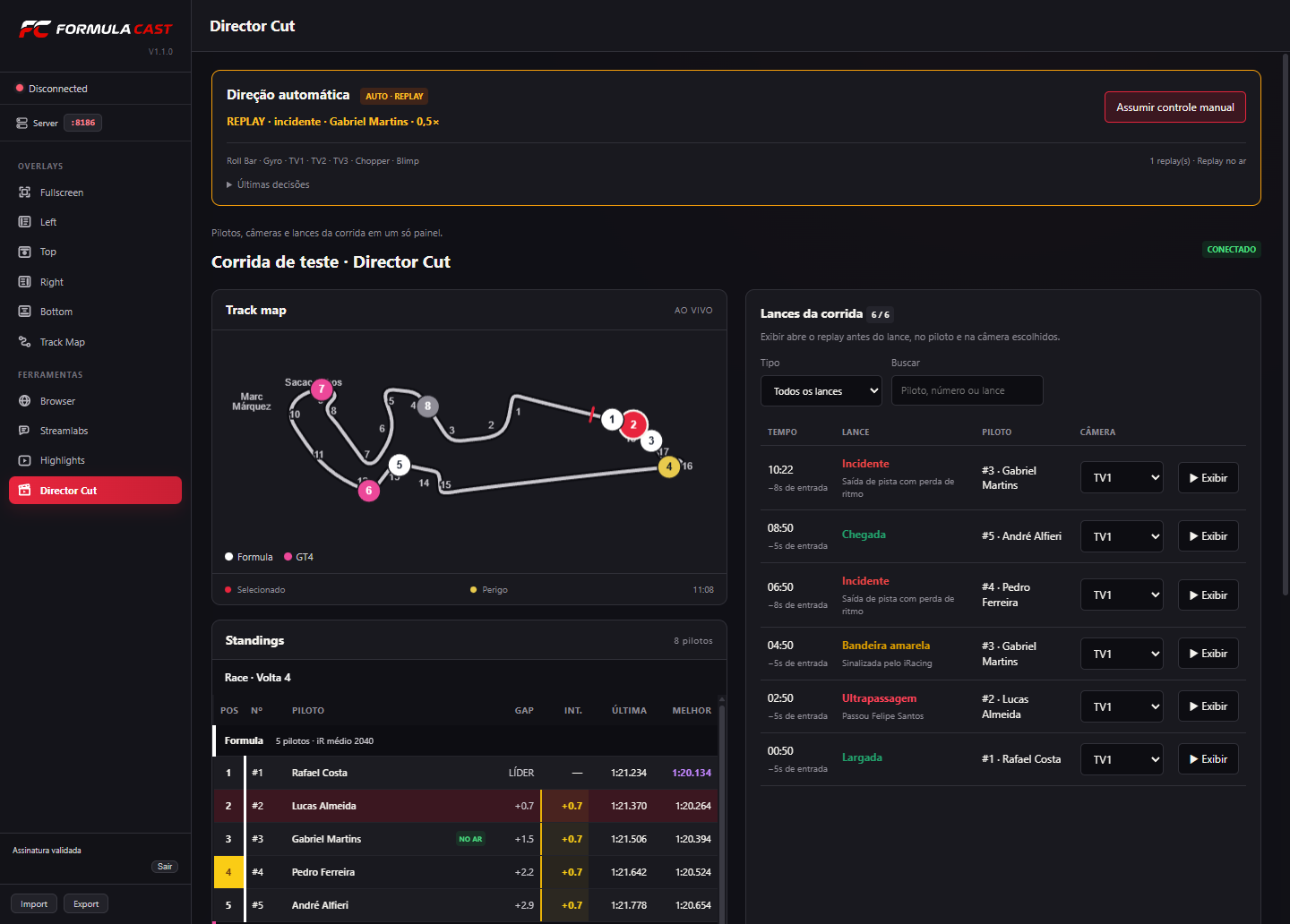
Task: Click Assumir controle manual button
Action: click(x=1175, y=107)
